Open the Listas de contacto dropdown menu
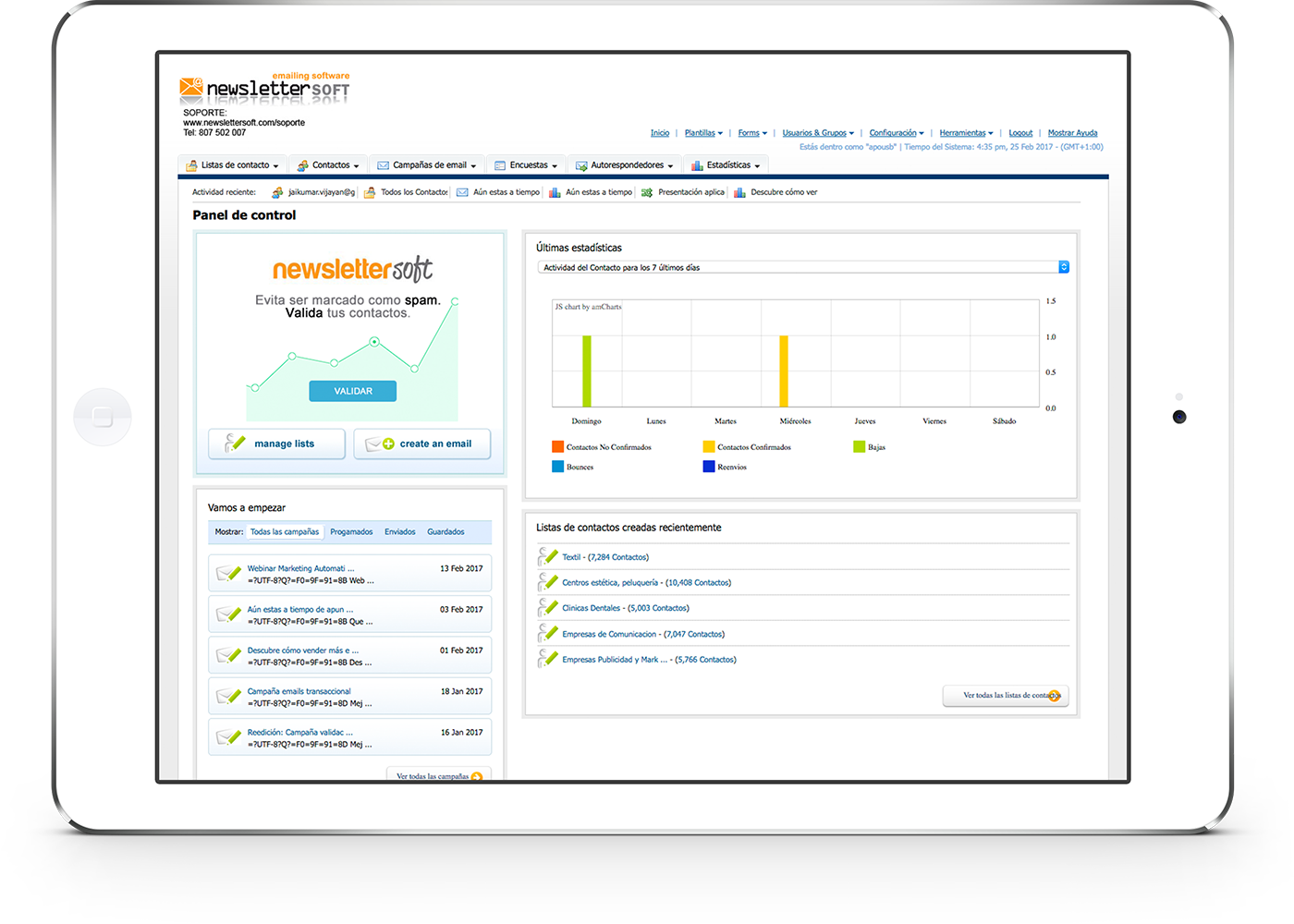1294x924 pixels. pos(233,165)
